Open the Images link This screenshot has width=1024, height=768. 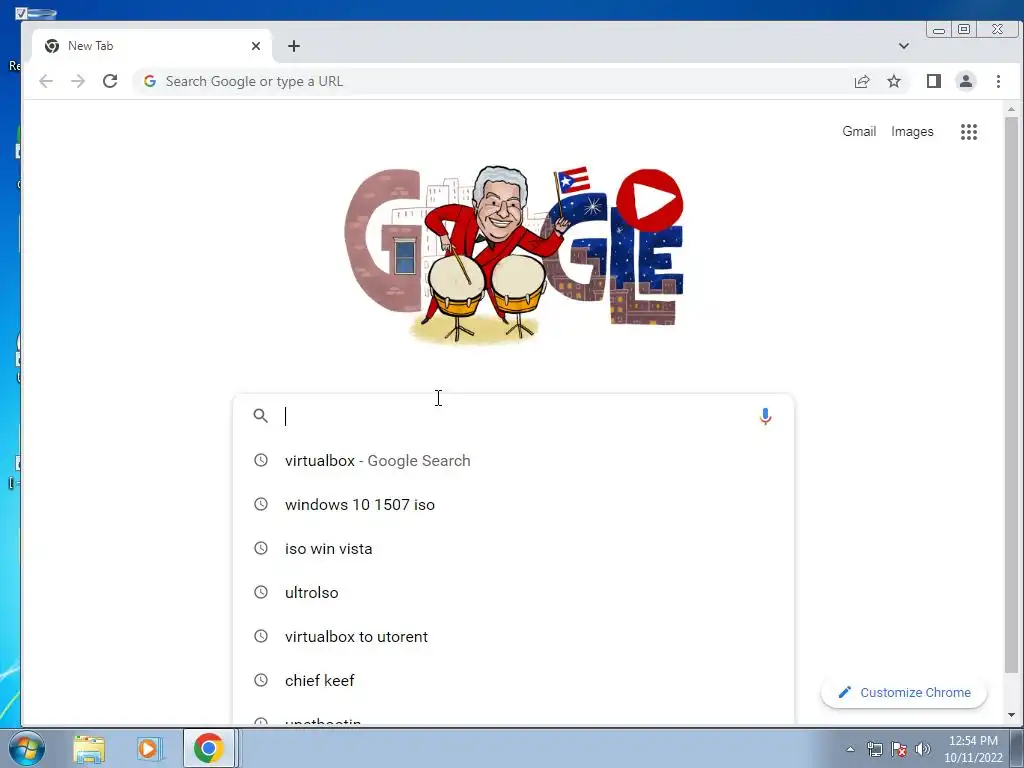pyautogui.click(x=912, y=131)
